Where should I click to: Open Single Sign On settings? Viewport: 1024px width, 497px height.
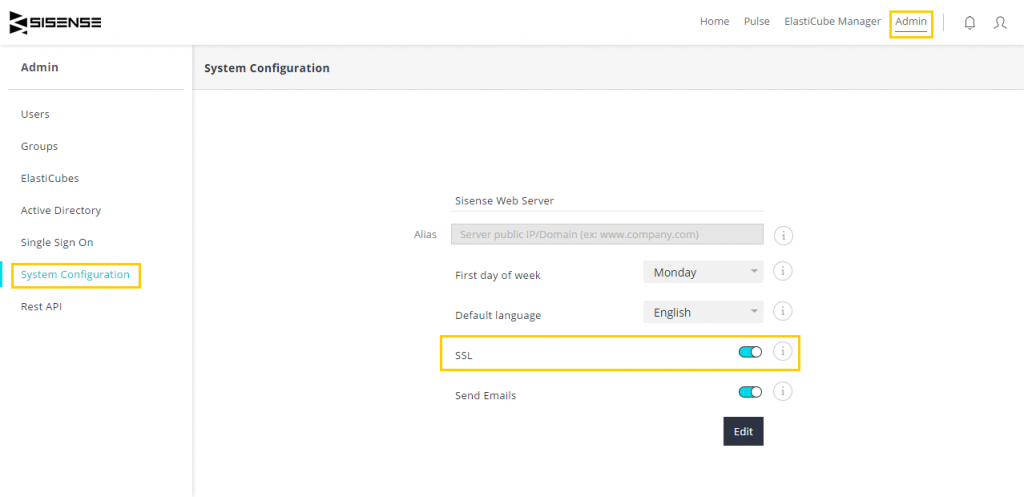tap(57, 242)
